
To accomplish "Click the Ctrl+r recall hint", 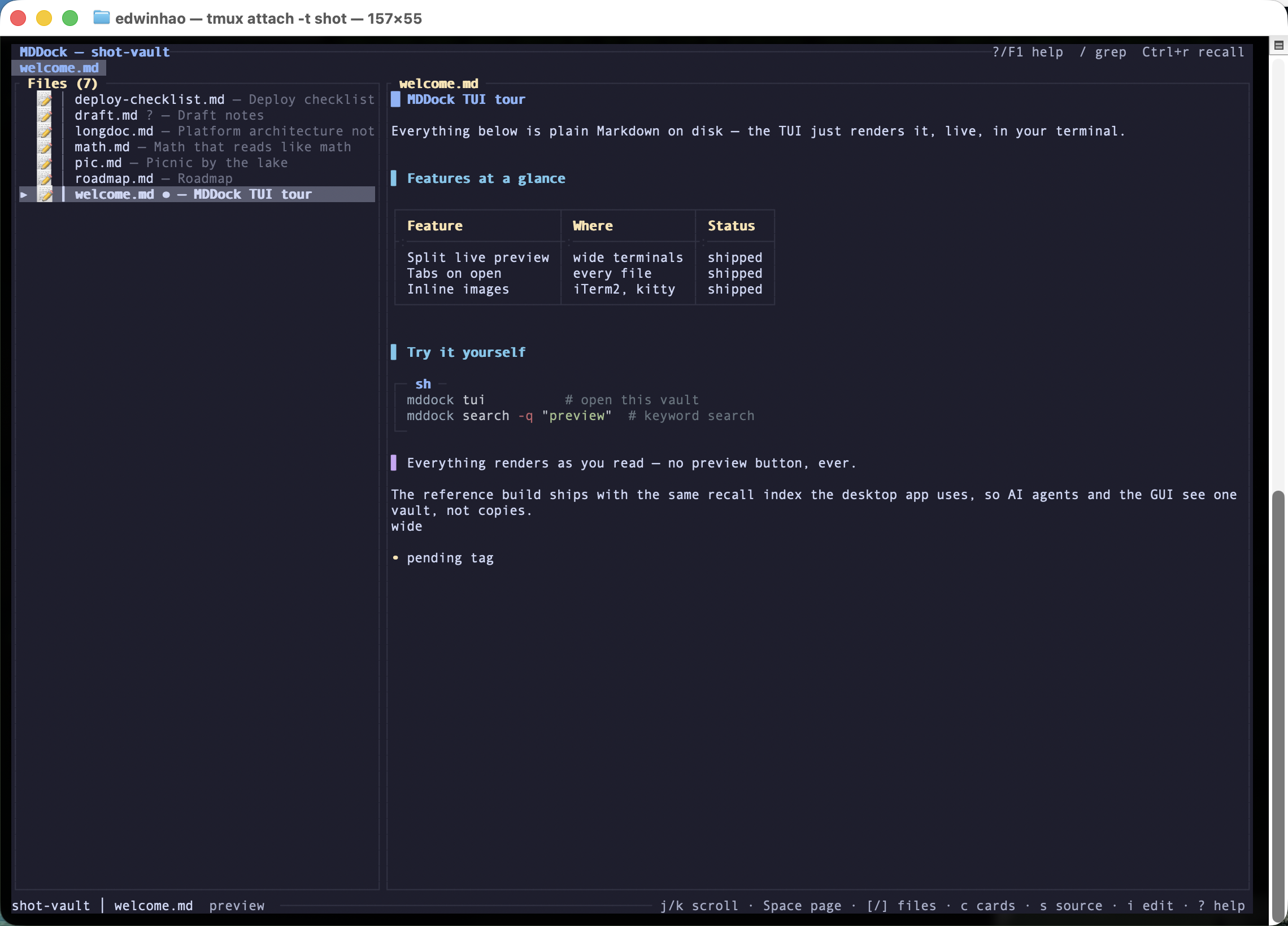I will pos(1193,52).
